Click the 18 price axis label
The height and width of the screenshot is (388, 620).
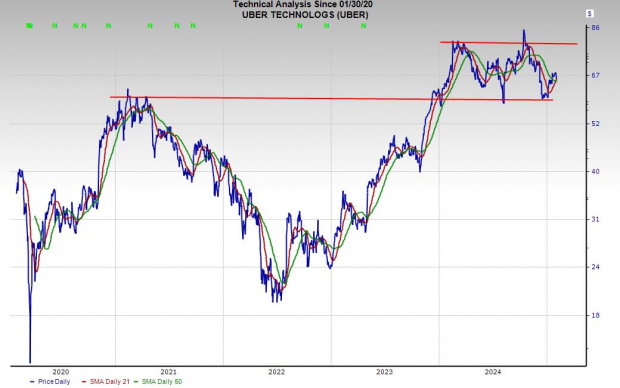click(x=595, y=316)
